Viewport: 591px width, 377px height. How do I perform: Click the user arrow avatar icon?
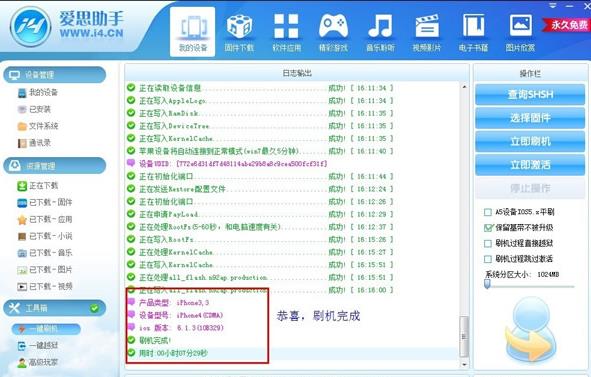530,331
